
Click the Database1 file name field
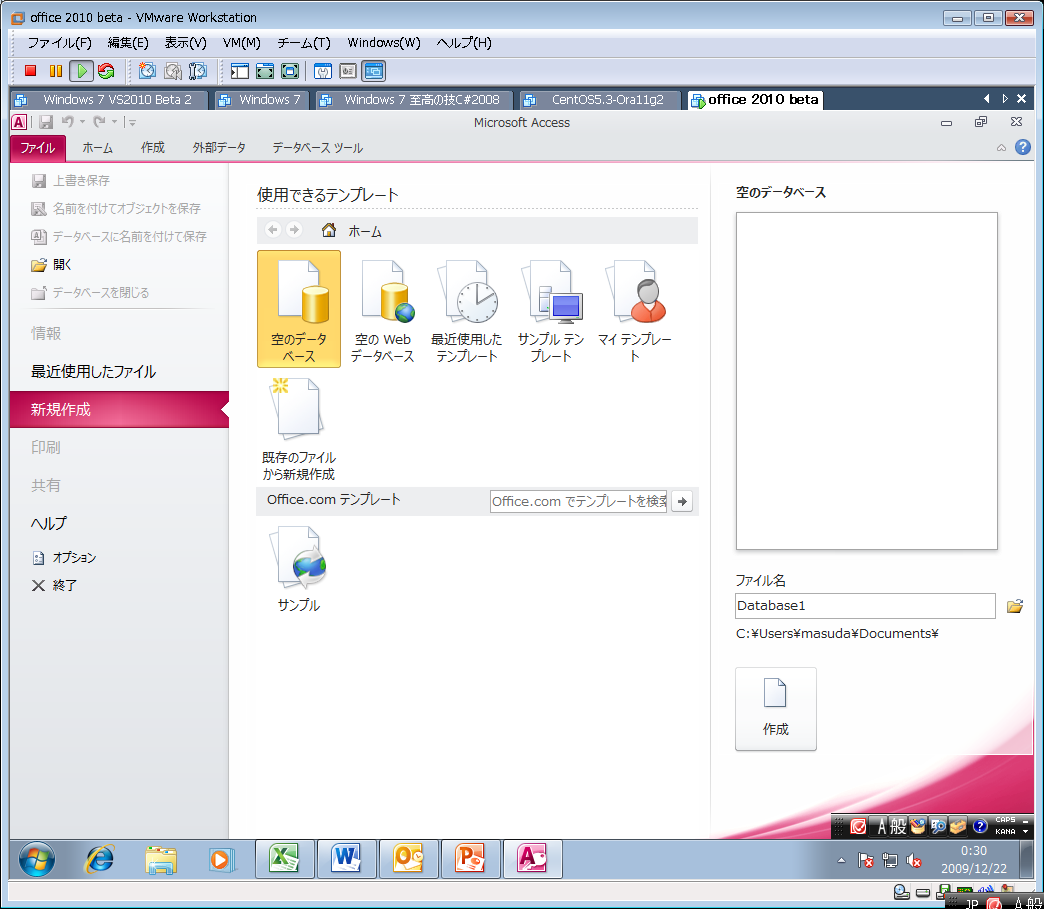[864, 606]
